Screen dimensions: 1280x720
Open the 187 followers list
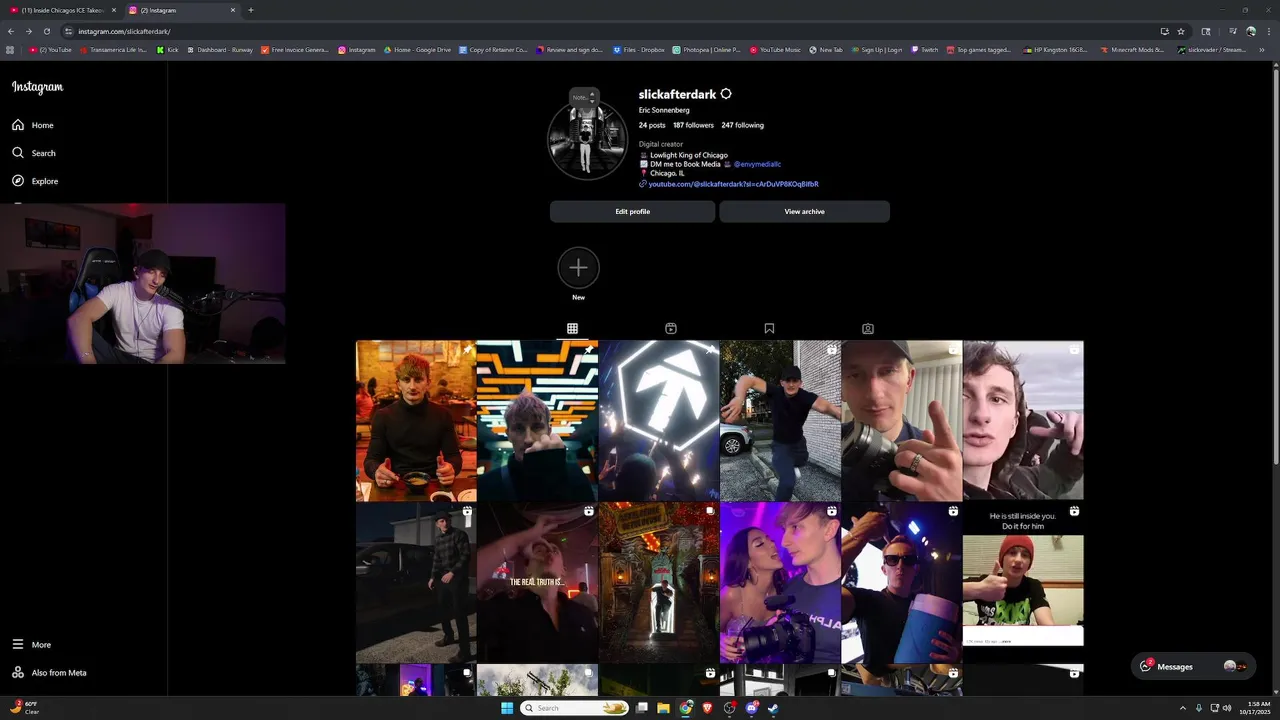coord(693,125)
